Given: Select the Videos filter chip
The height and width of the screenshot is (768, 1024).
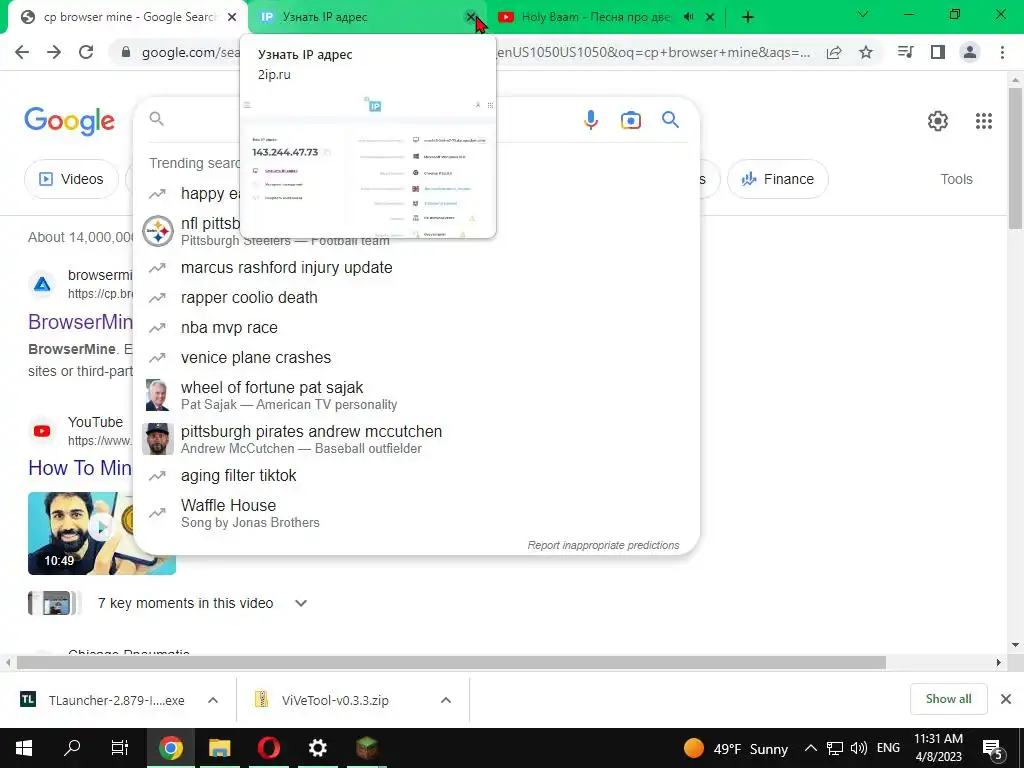Looking at the screenshot, I should pyautogui.click(x=71, y=179).
